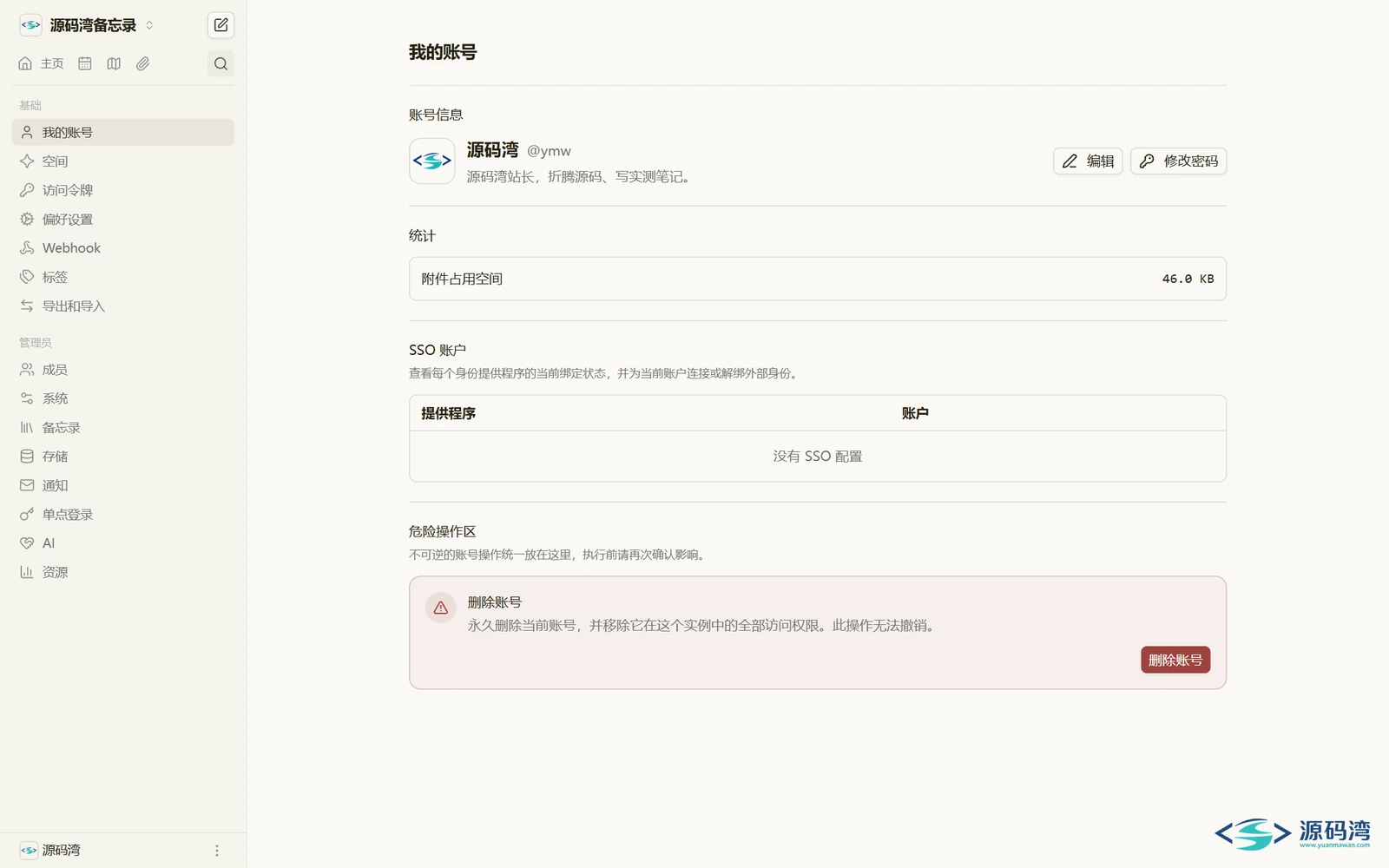Click the 附件占用空间 statistic row
The image size is (1389, 868).
click(x=818, y=279)
